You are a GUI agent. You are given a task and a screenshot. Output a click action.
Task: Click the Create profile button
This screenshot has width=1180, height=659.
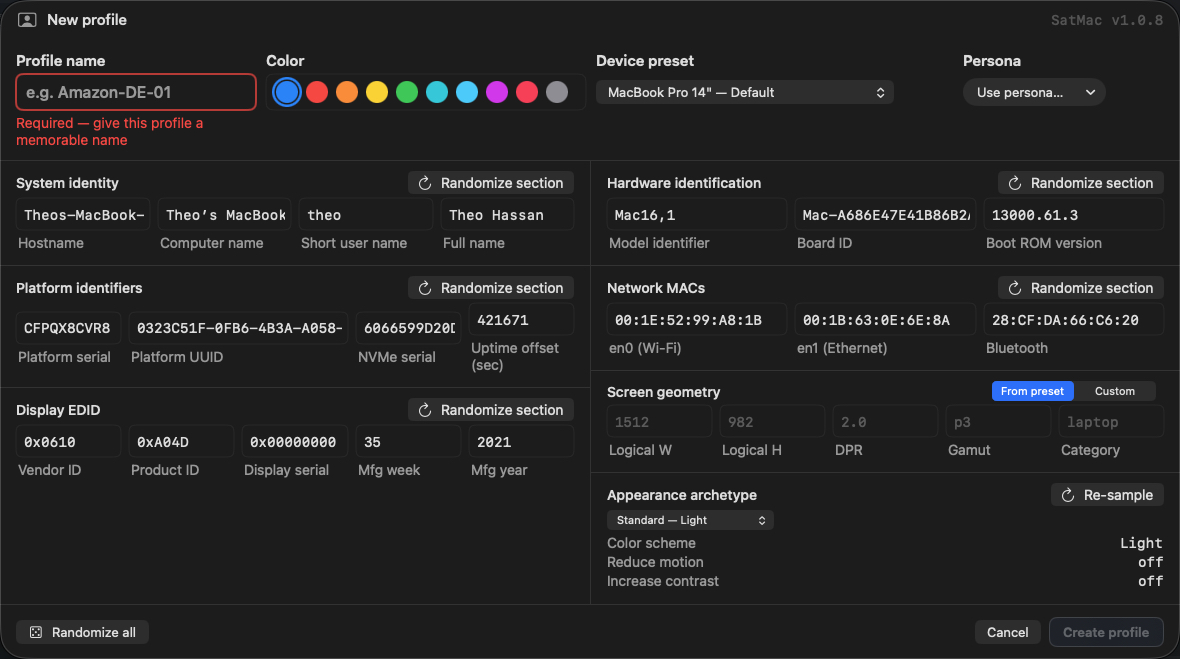pos(1106,633)
